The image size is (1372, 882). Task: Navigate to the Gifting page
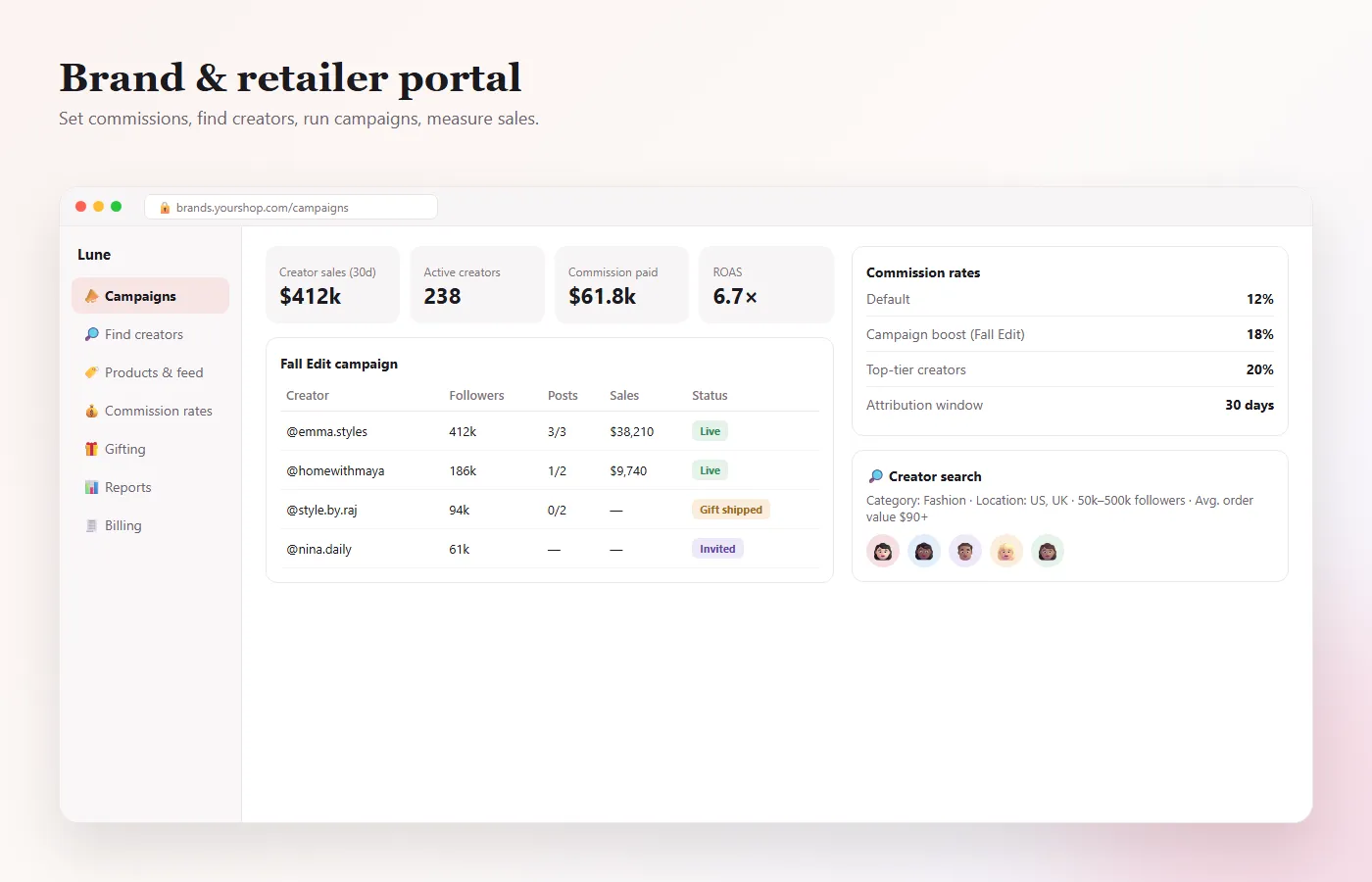(150, 449)
